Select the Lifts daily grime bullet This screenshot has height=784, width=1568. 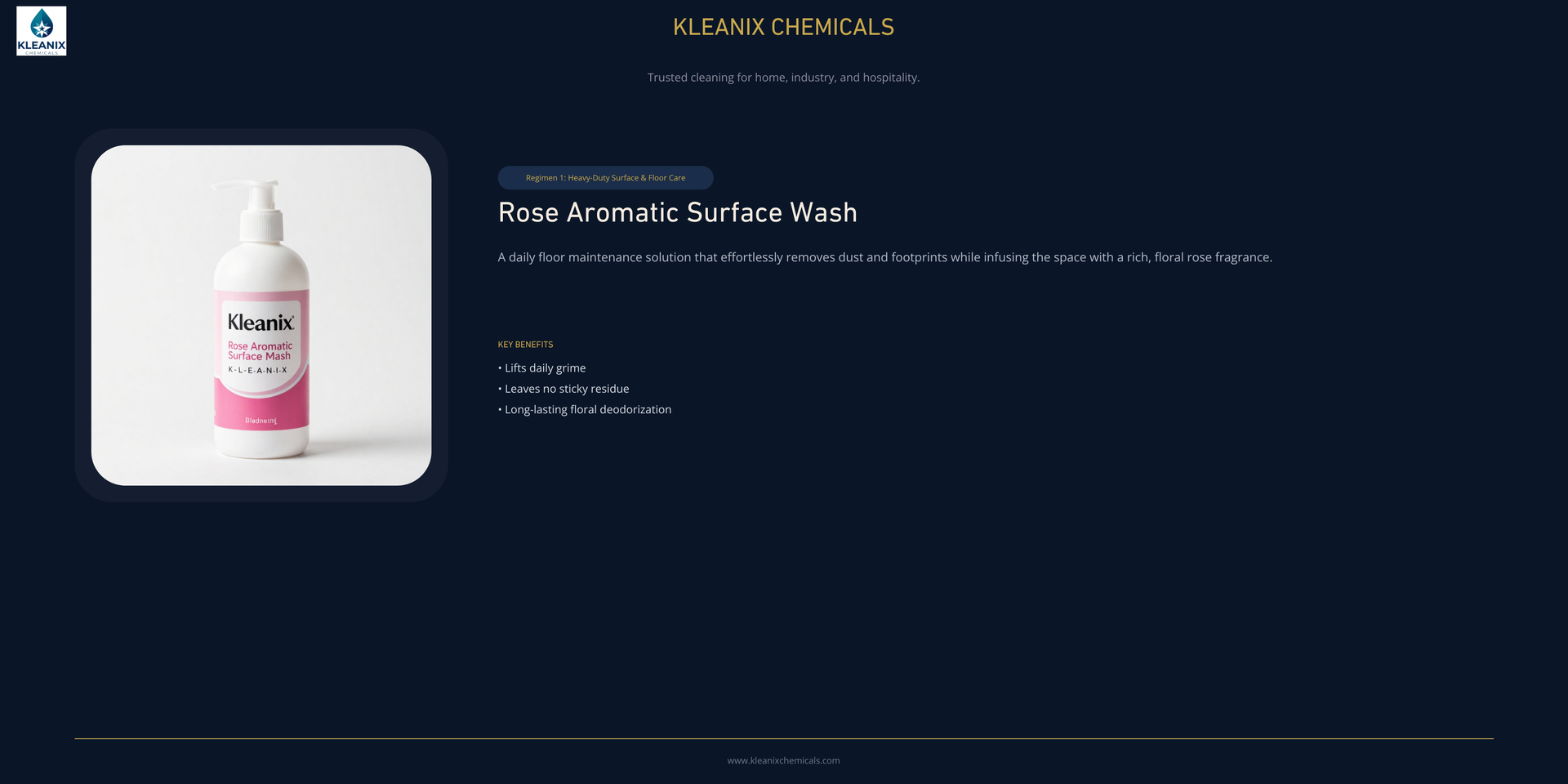pyautogui.click(x=542, y=368)
